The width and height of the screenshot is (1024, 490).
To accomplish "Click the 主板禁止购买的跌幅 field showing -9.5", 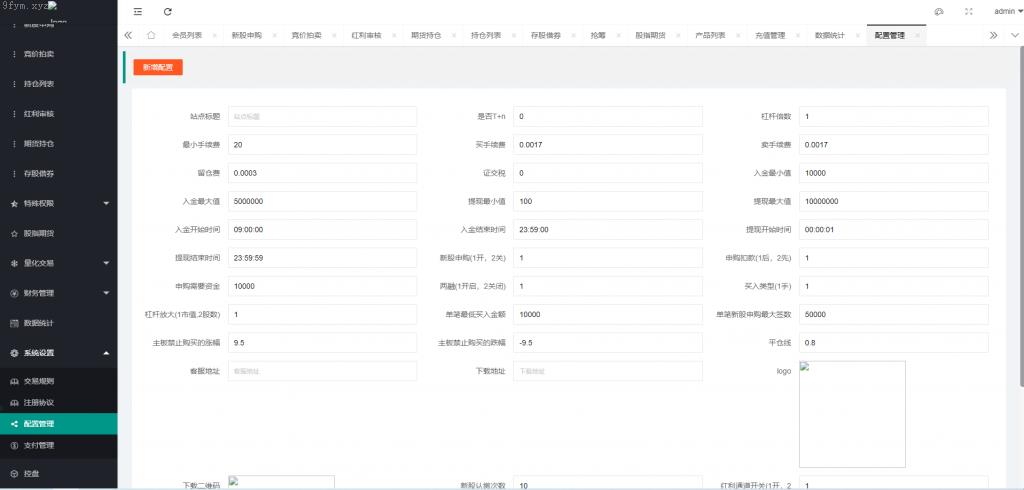I will coord(608,342).
